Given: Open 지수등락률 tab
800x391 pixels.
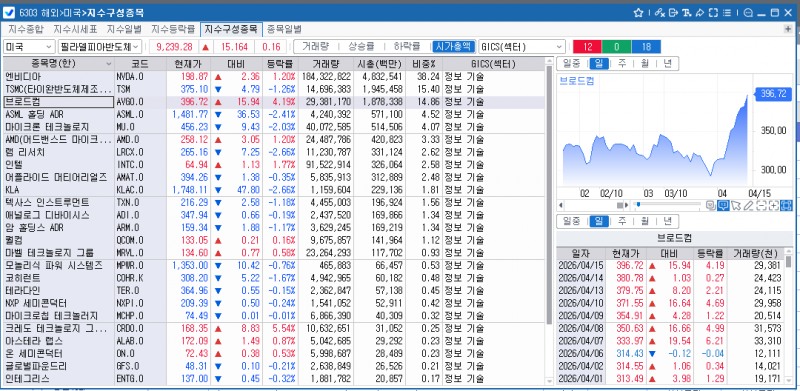Looking at the screenshot, I should [173, 29].
